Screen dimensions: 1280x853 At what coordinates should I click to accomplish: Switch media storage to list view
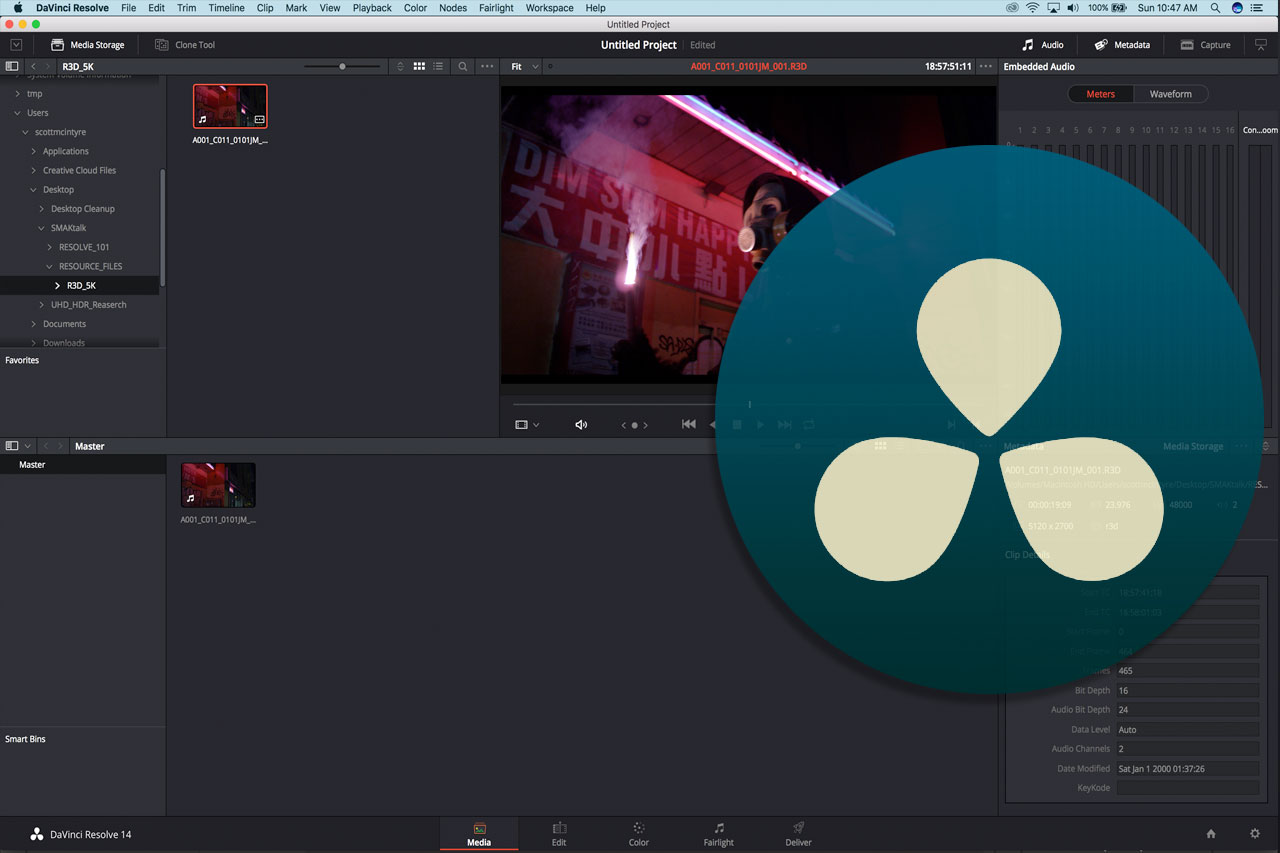click(438, 66)
